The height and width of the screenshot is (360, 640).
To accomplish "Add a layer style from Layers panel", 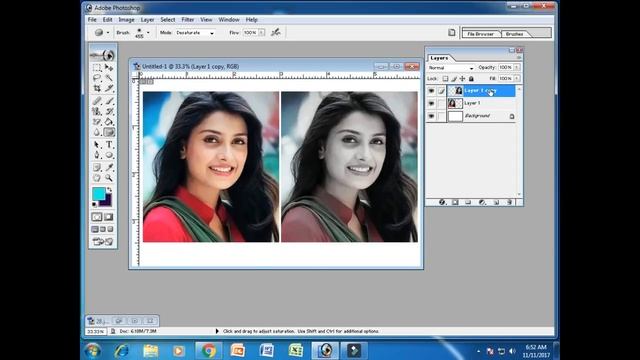I will [442, 202].
